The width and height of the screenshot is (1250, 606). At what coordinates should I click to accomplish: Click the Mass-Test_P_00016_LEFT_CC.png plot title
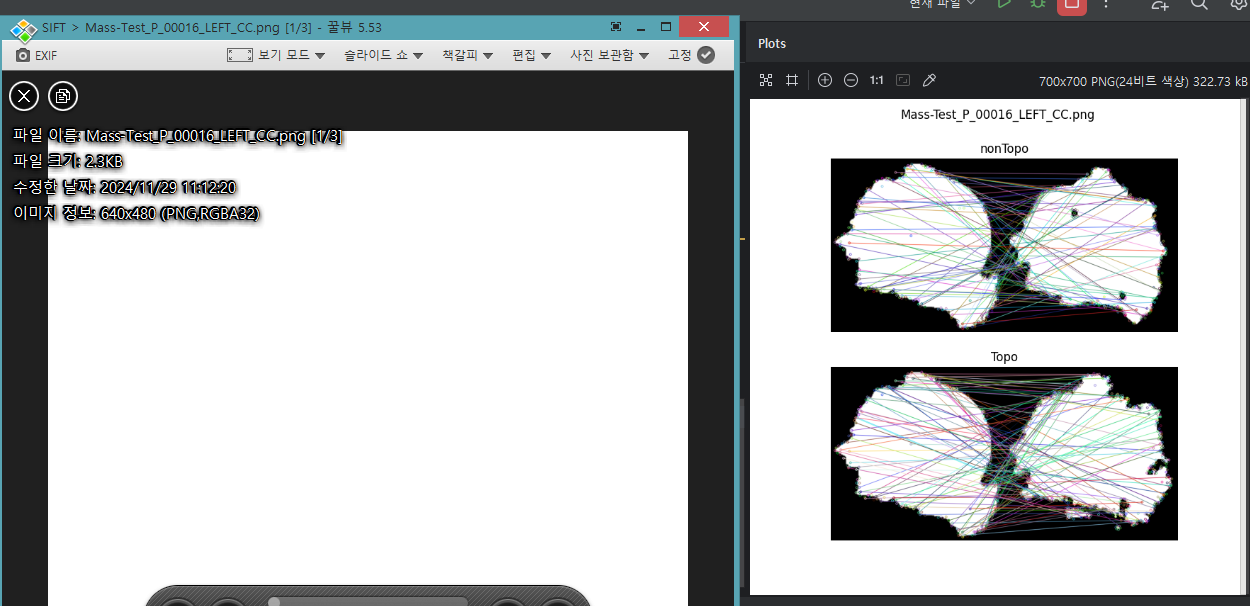tap(997, 115)
